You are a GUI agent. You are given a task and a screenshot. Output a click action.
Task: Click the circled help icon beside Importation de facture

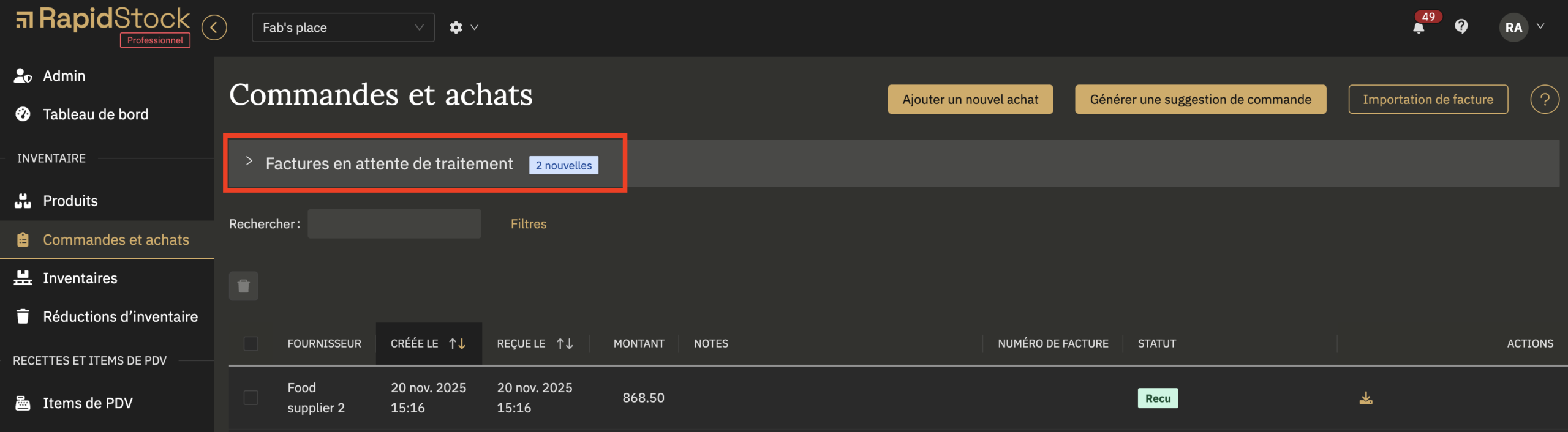[1544, 99]
